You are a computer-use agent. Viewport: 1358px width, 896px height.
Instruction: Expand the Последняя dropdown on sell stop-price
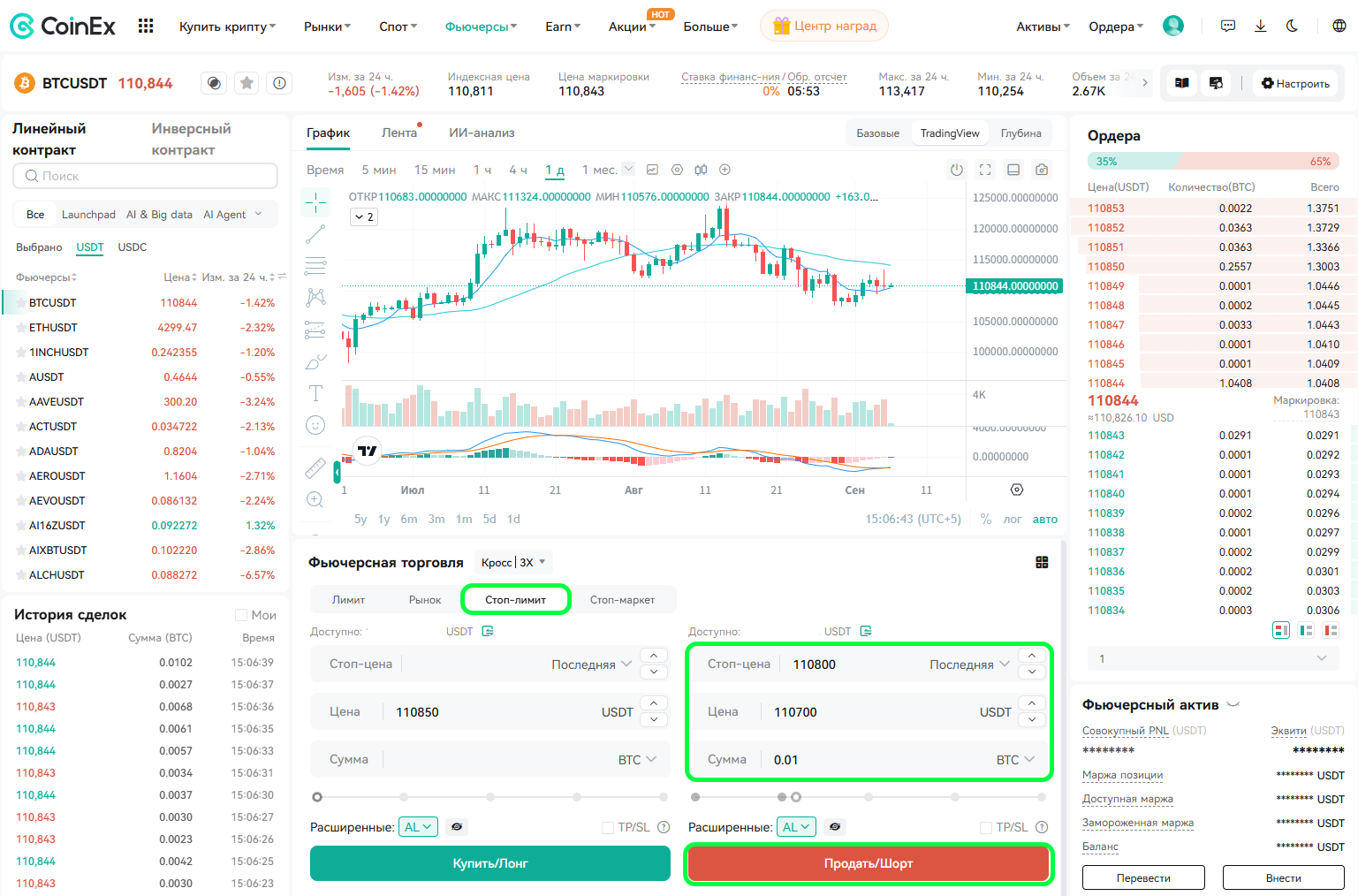point(969,664)
